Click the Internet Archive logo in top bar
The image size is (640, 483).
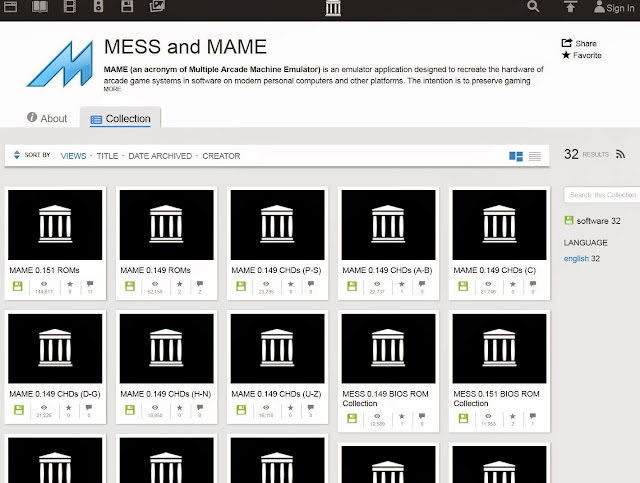[333, 8]
